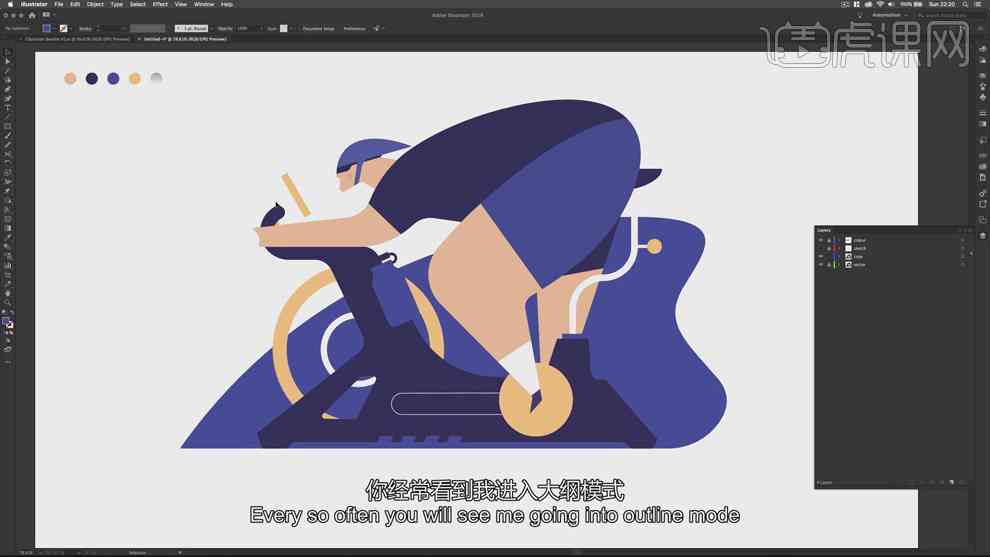Click the Home icon in top bar
This screenshot has height=557, width=990.
[x=32, y=15]
